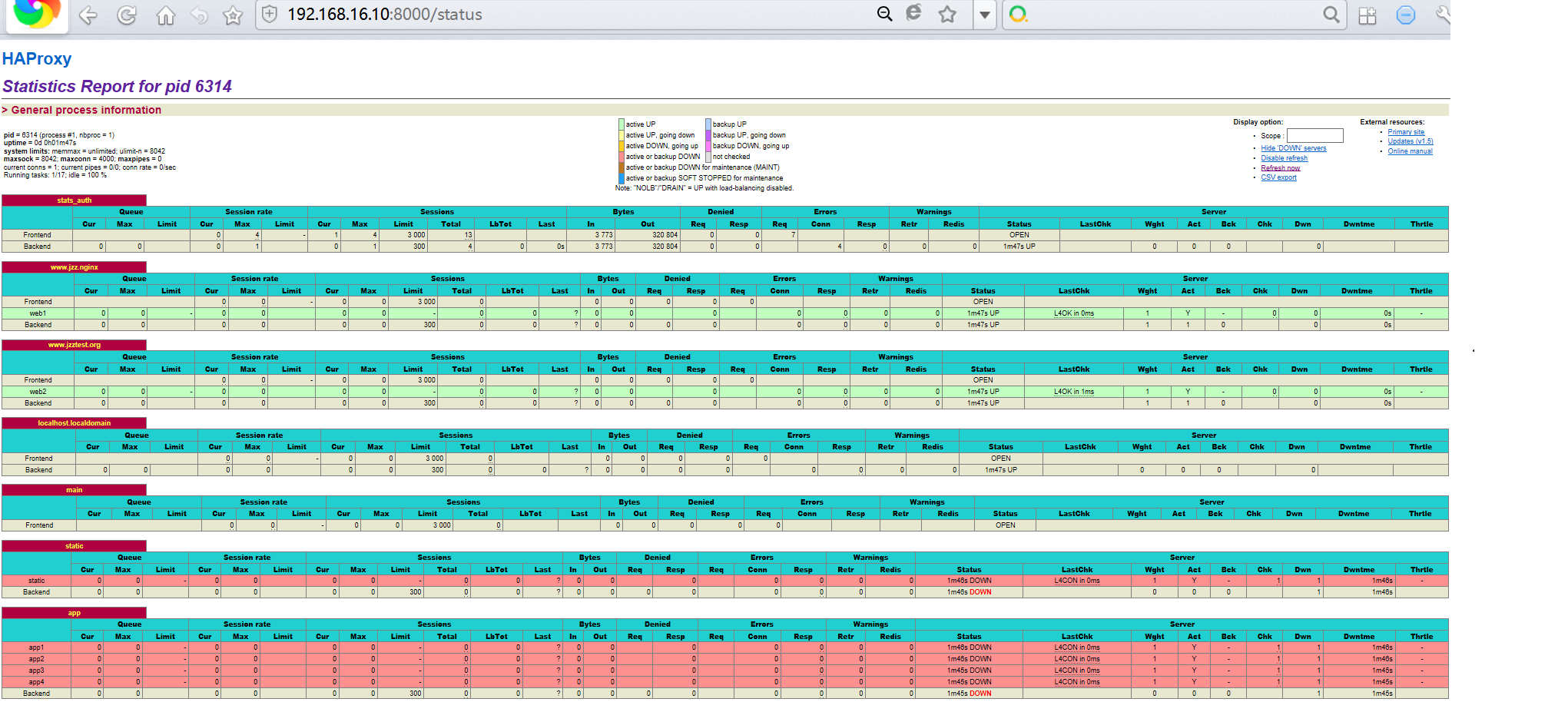Click 'not checked' legend entry
The width and height of the screenshot is (1568, 702).
coord(731,157)
